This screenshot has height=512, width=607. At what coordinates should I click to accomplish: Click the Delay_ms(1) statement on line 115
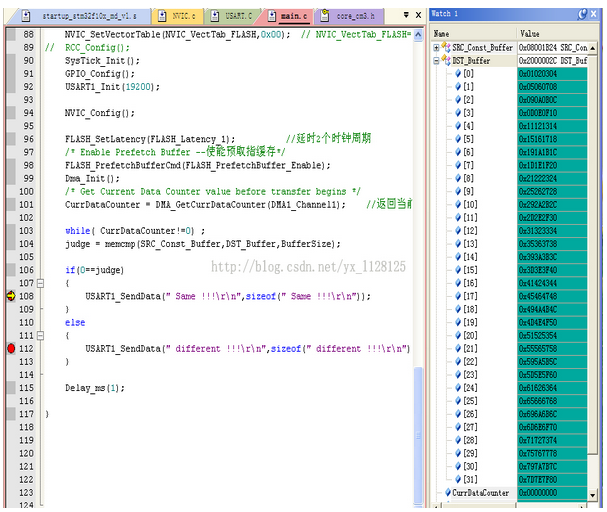(95, 388)
